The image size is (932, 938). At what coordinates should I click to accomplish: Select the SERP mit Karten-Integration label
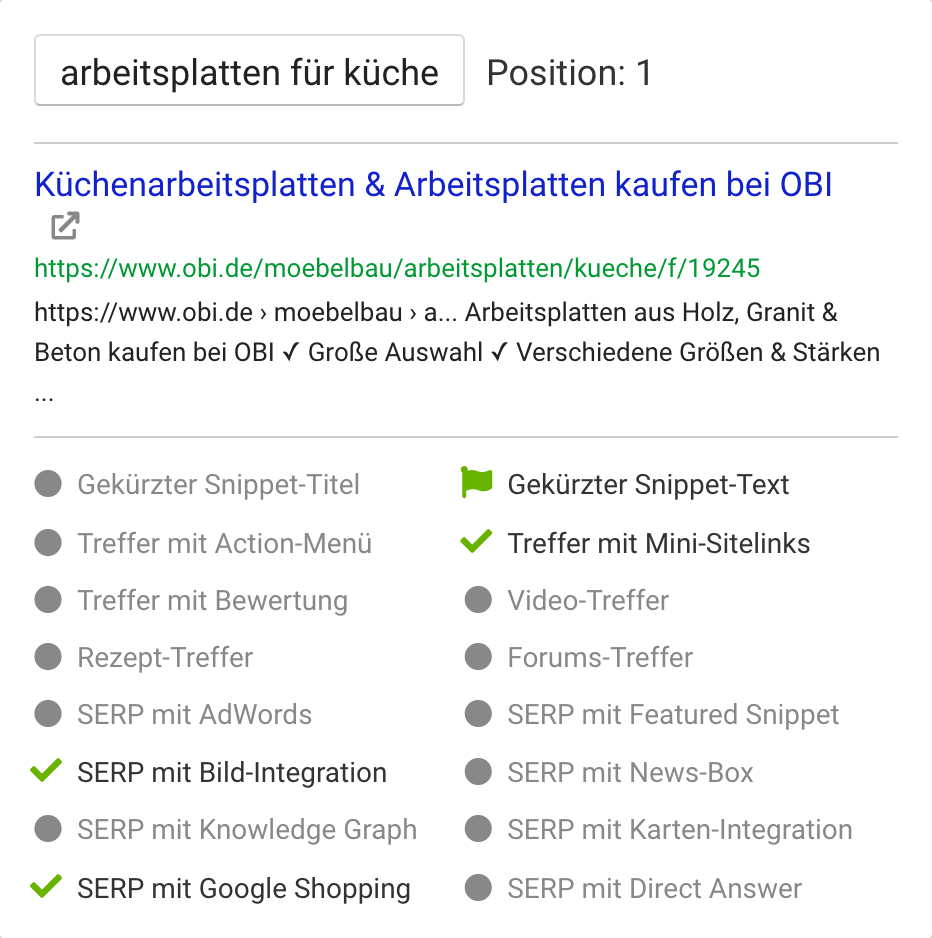680,830
